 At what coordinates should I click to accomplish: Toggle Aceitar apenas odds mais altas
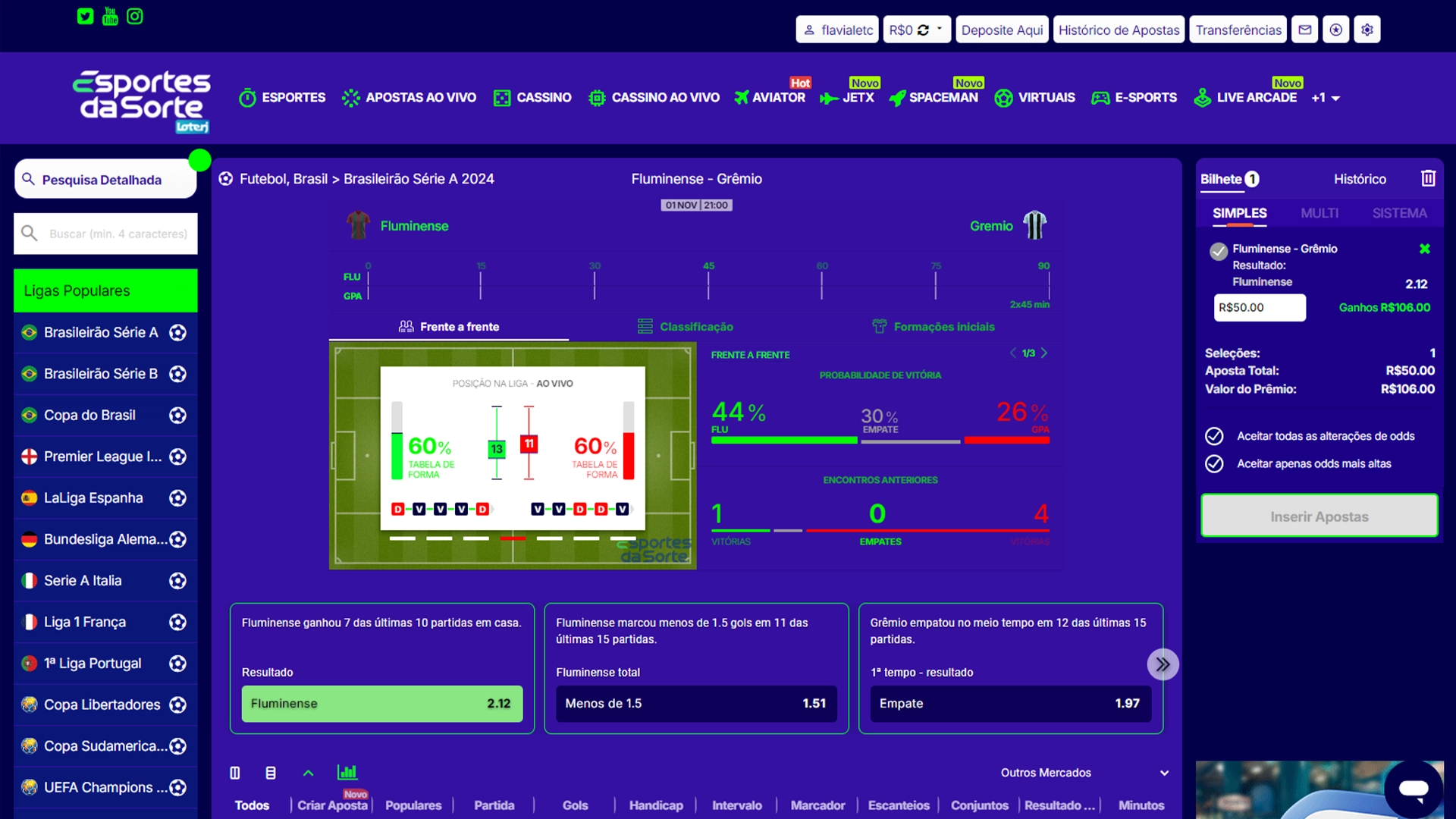tap(1214, 463)
